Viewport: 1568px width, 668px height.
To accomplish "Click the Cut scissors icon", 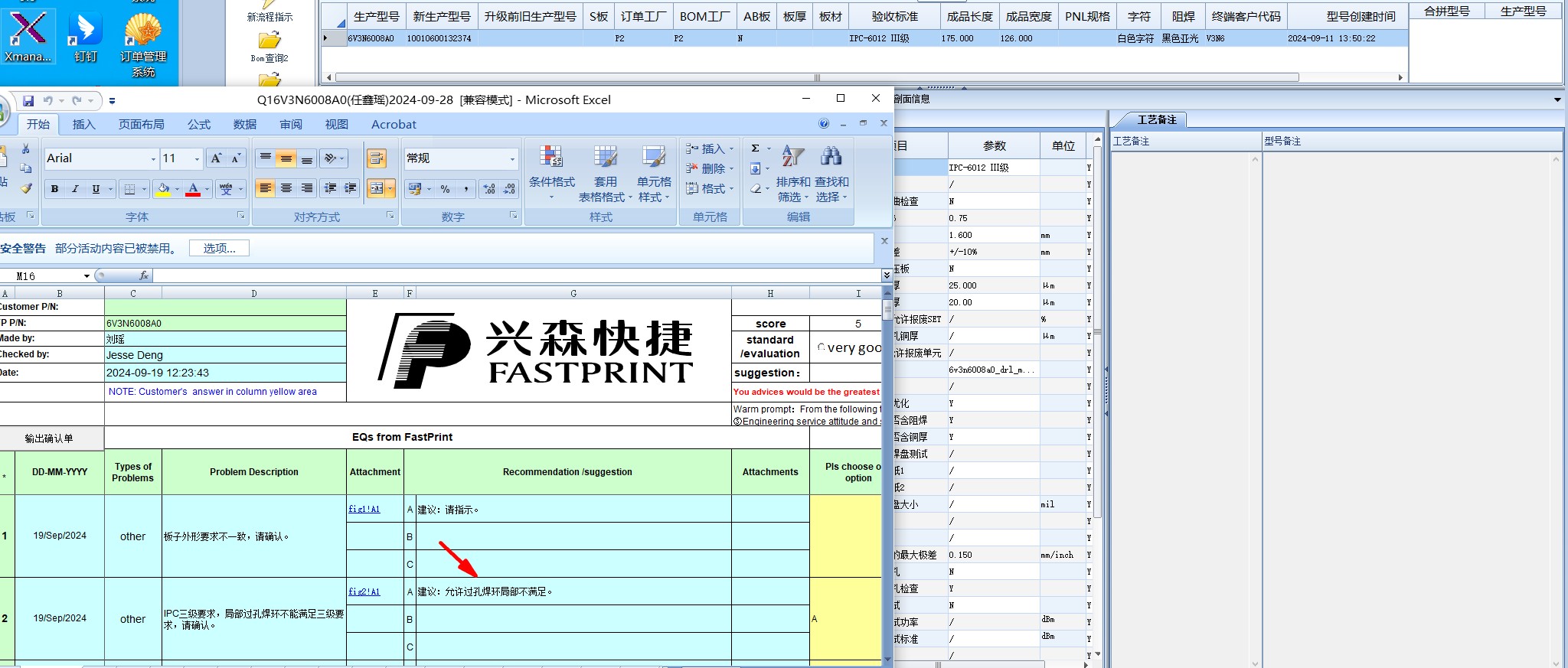I will click(26, 149).
